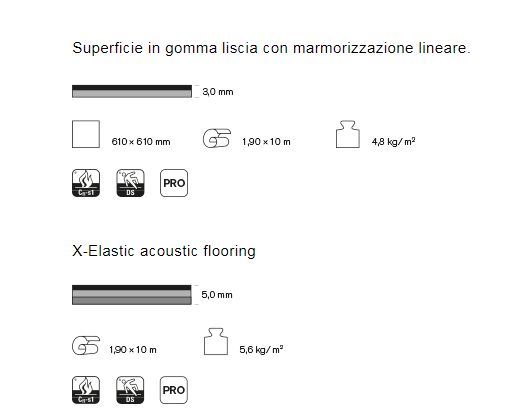Click the upper slip resistance DS icon
The width and height of the screenshot is (524, 420).
coord(130,183)
